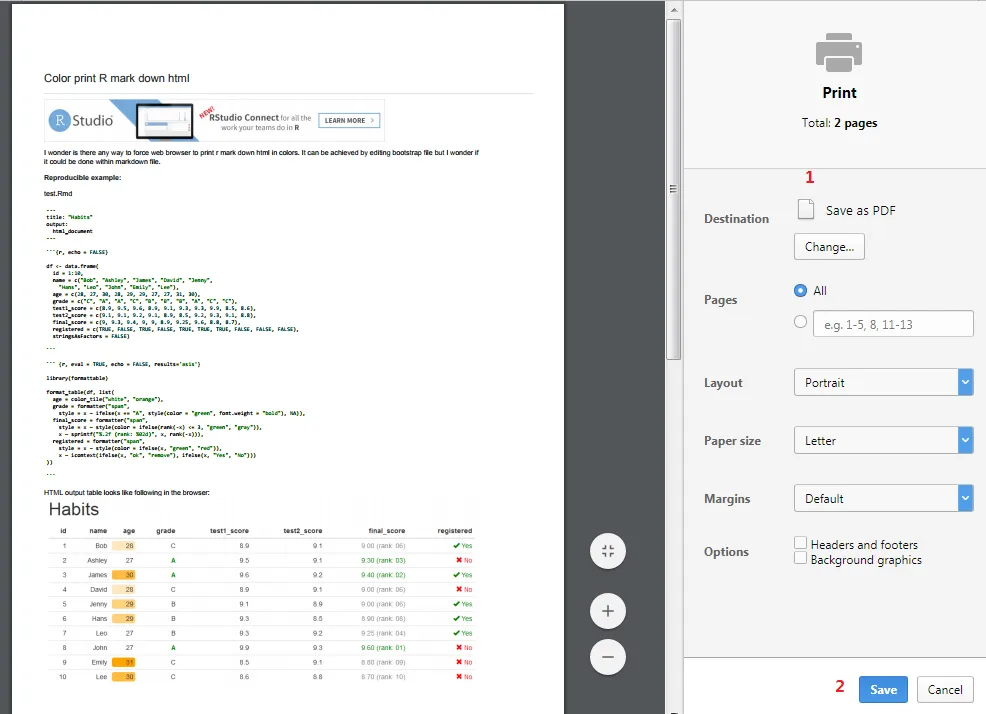Viewport: 986px width, 714px height.
Task: Click the Change... destination button
Action: pyautogui.click(x=829, y=247)
